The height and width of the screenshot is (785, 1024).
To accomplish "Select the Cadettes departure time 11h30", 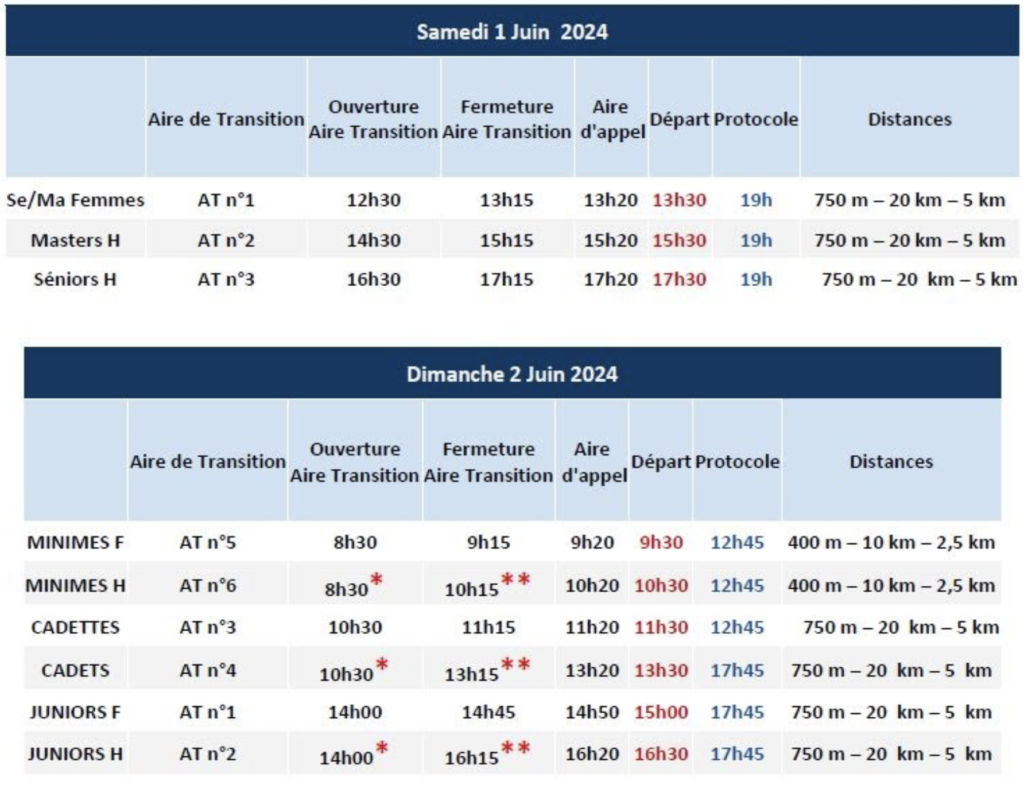I will pyautogui.click(x=661, y=628).
